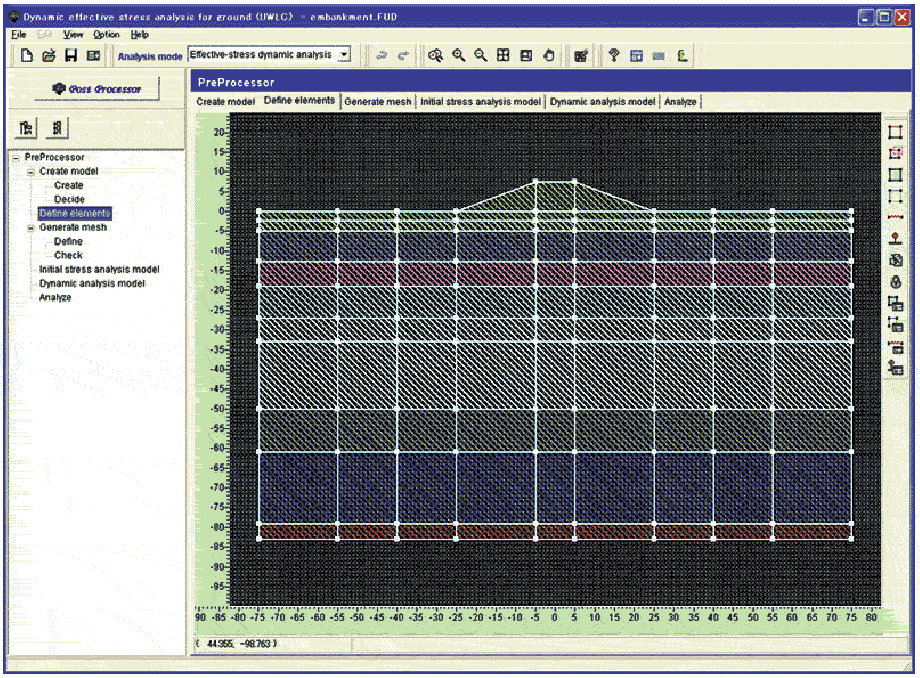Switch to the Analyze tab
Viewport: 920px width, 678px height.
pyautogui.click(x=681, y=101)
